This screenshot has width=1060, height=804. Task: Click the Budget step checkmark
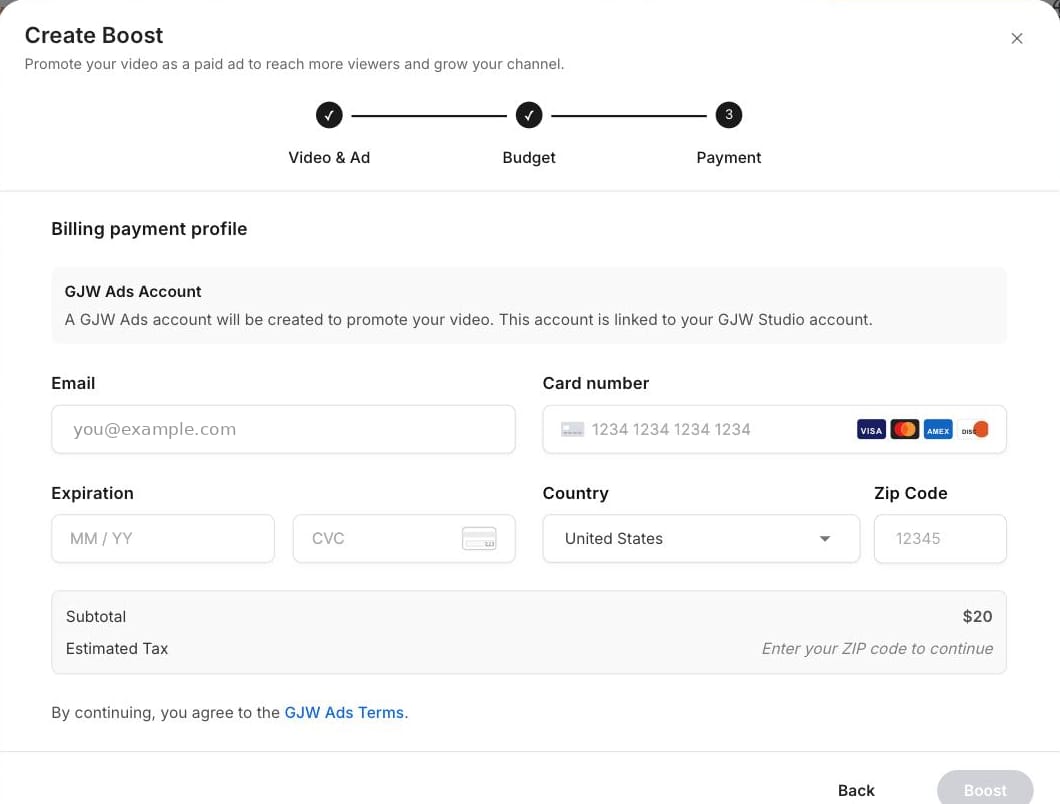529,115
